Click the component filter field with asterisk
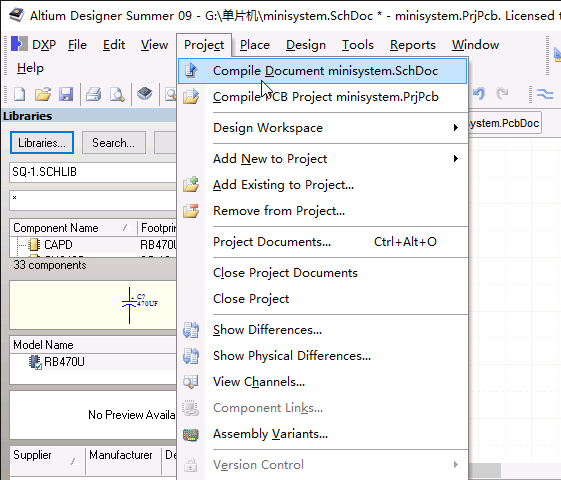The width and height of the screenshot is (561, 480). (93, 201)
